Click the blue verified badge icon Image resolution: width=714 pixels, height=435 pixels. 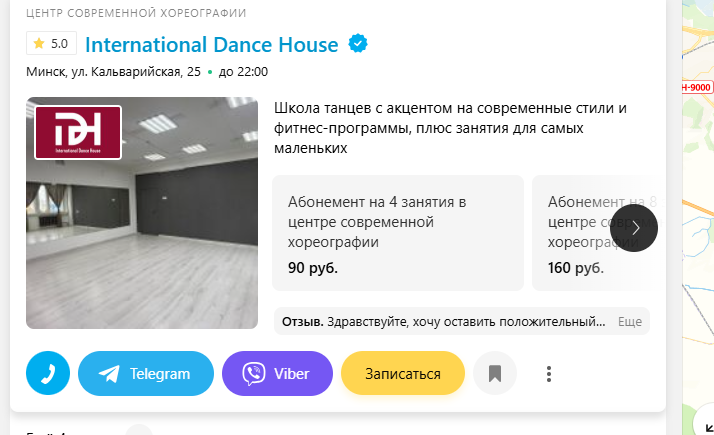[x=358, y=44]
